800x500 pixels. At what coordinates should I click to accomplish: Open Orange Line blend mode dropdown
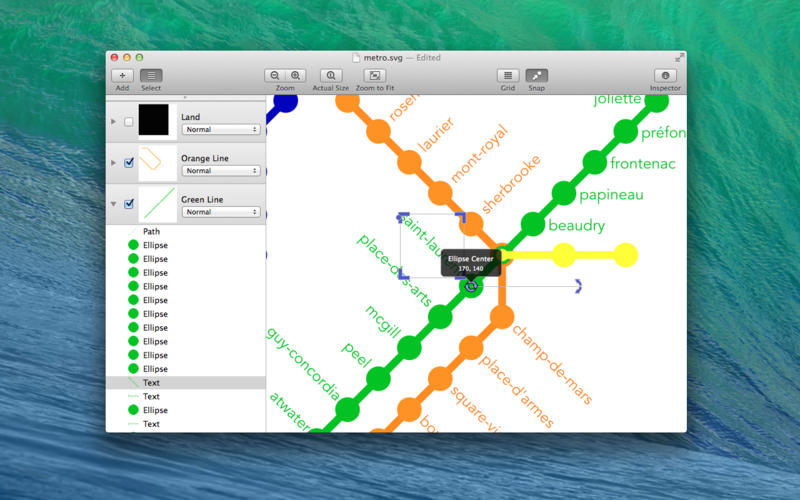pyautogui.click(x=220, y=171)
